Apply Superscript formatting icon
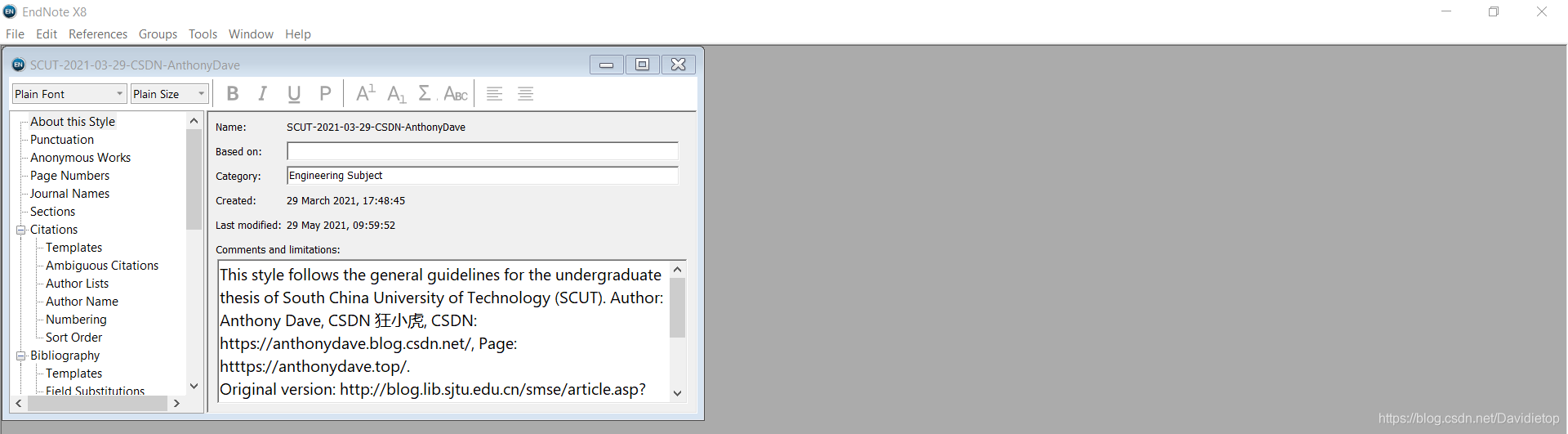 pyautogui.click(x=365, y=94)
